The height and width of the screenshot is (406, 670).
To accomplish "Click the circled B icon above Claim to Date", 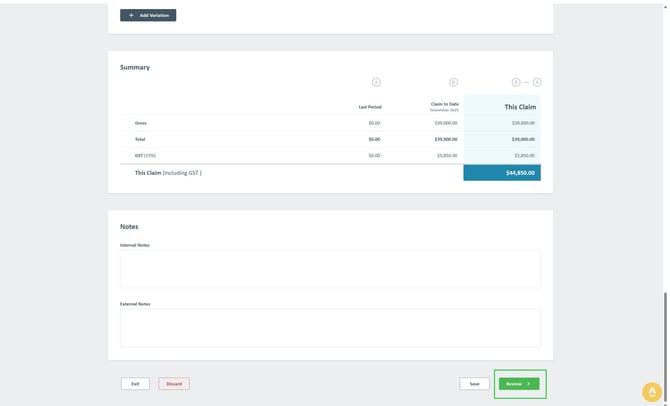I will pyautogui.click(x=453, y=82).
